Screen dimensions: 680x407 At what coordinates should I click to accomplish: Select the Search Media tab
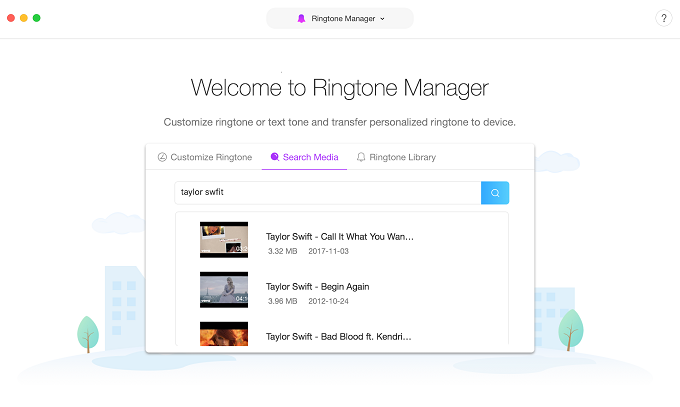click(304, 157)
